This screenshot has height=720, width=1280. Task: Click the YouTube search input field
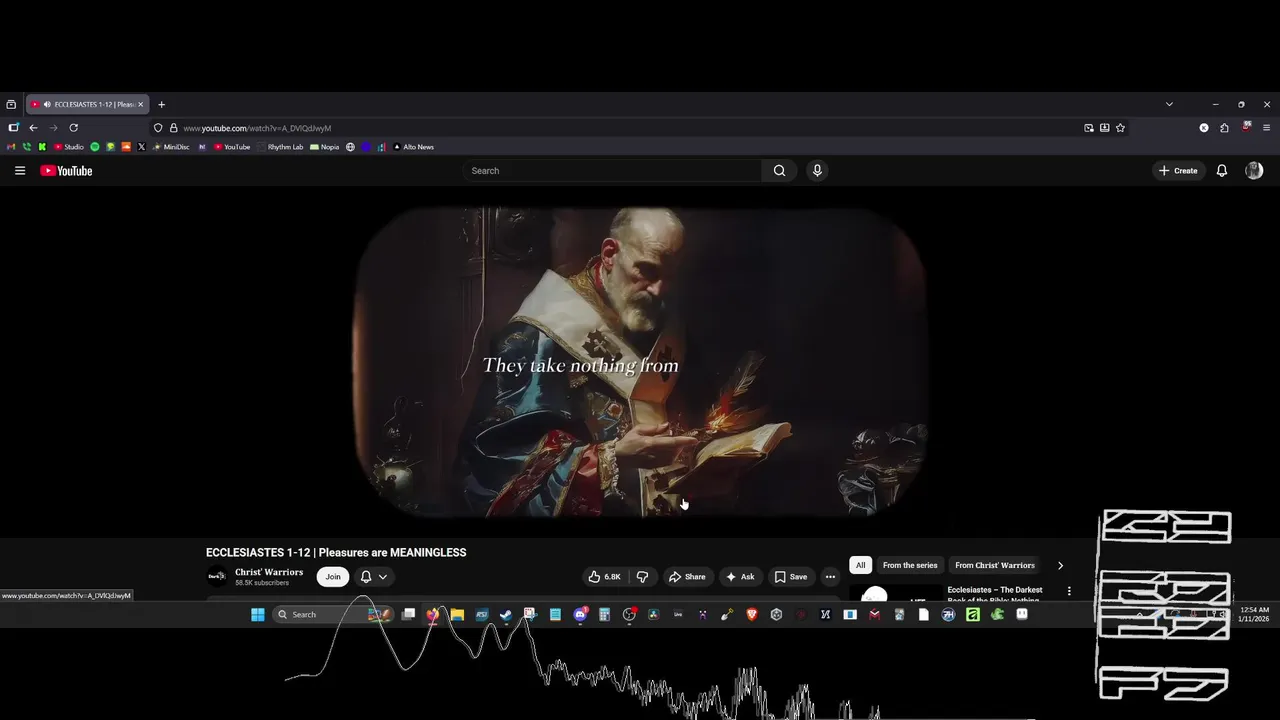[x=612, y=171]
